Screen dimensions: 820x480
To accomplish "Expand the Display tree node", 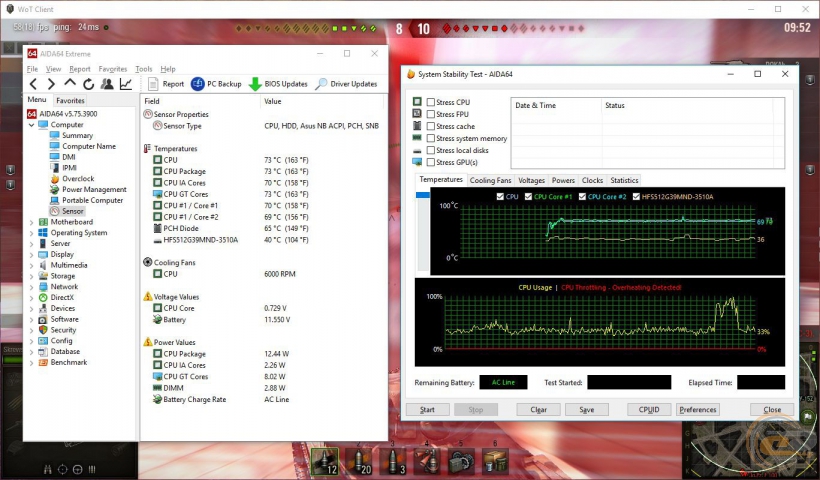I will tap(31, 255).
